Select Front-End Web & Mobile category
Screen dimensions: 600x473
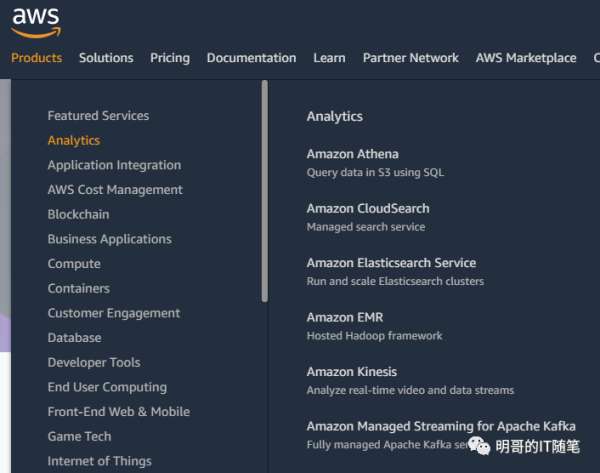[119, 412]
